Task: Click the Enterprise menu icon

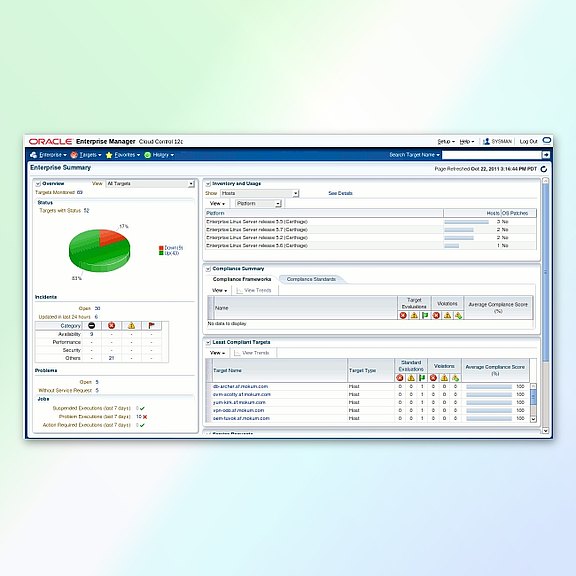Action: [34, 155]
